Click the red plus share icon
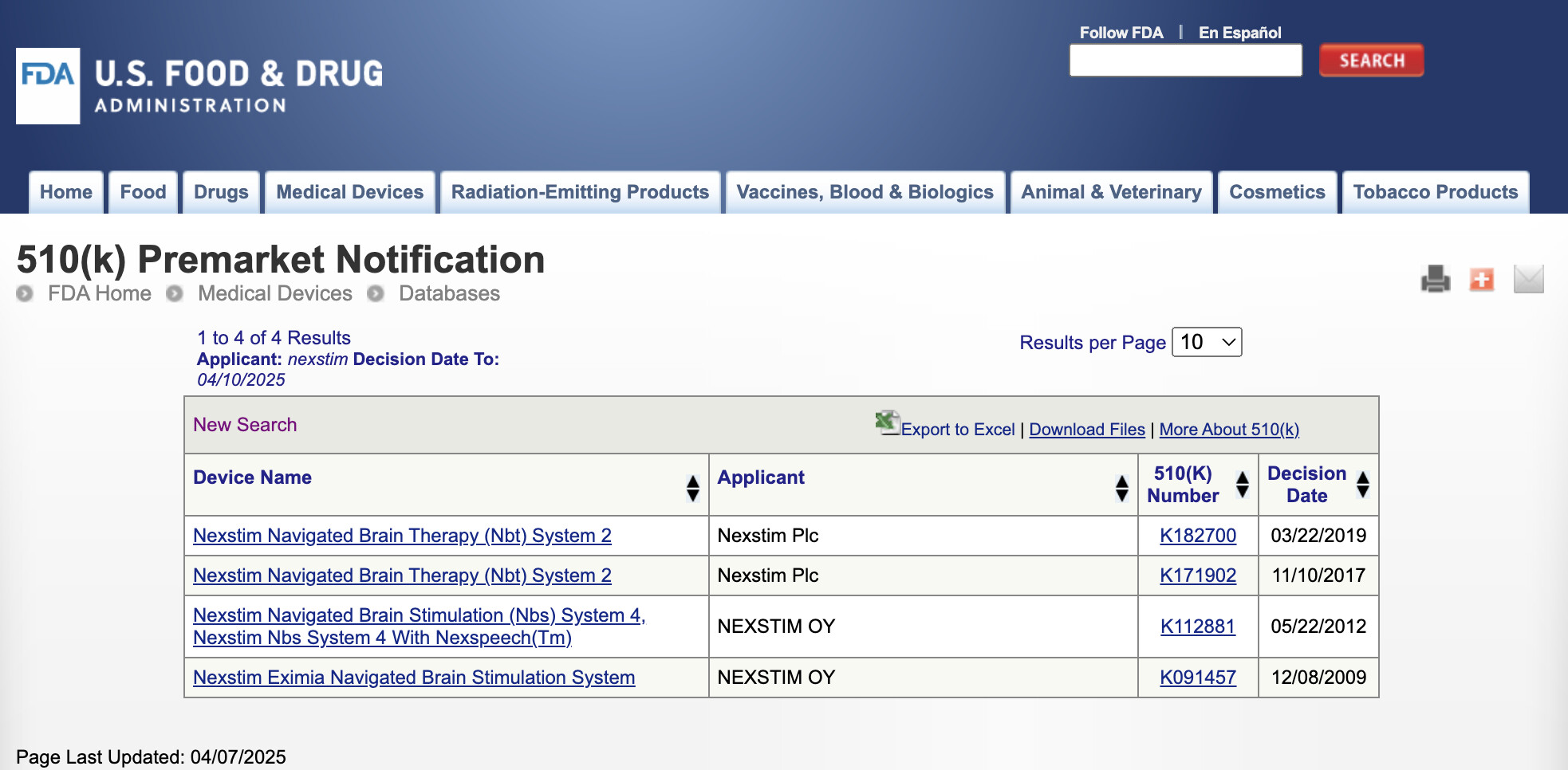The image size is (1568, 770). (1481, 279)
